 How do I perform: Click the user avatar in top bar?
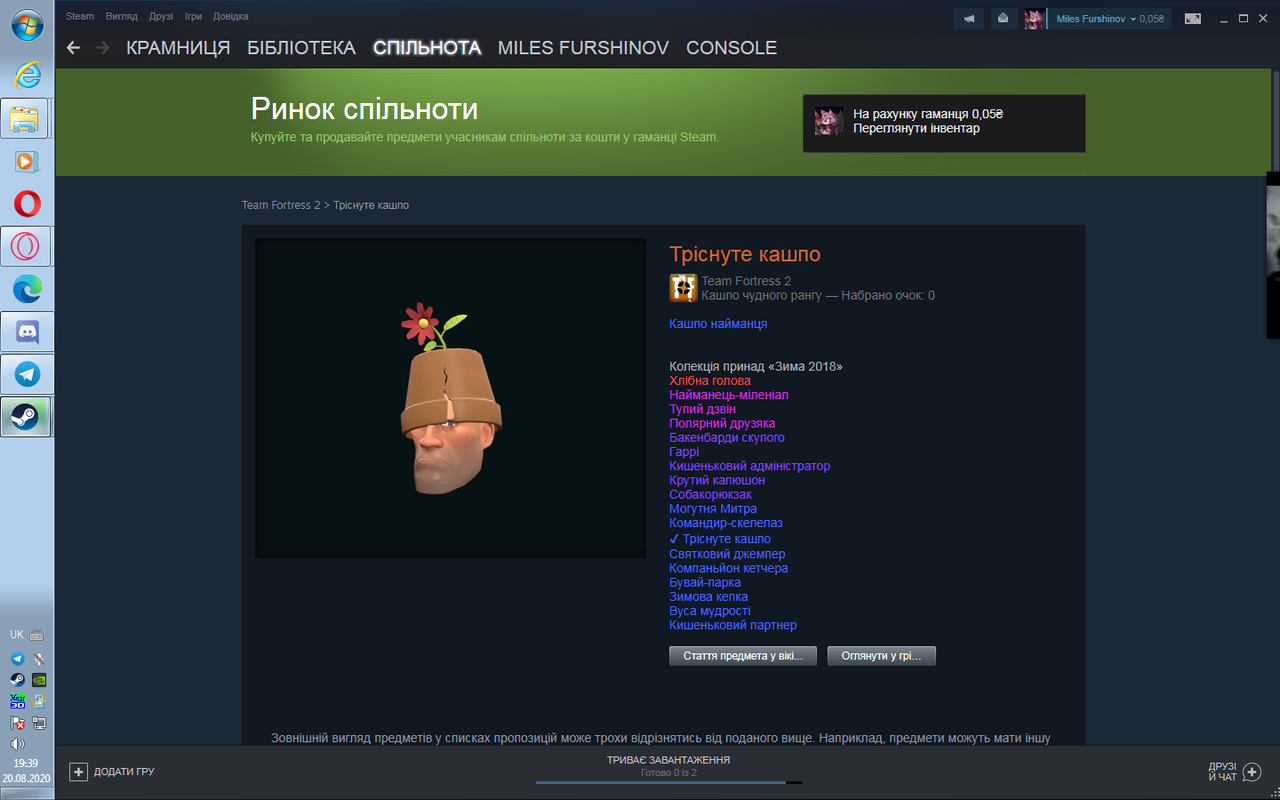click(x=1034, y=18)
